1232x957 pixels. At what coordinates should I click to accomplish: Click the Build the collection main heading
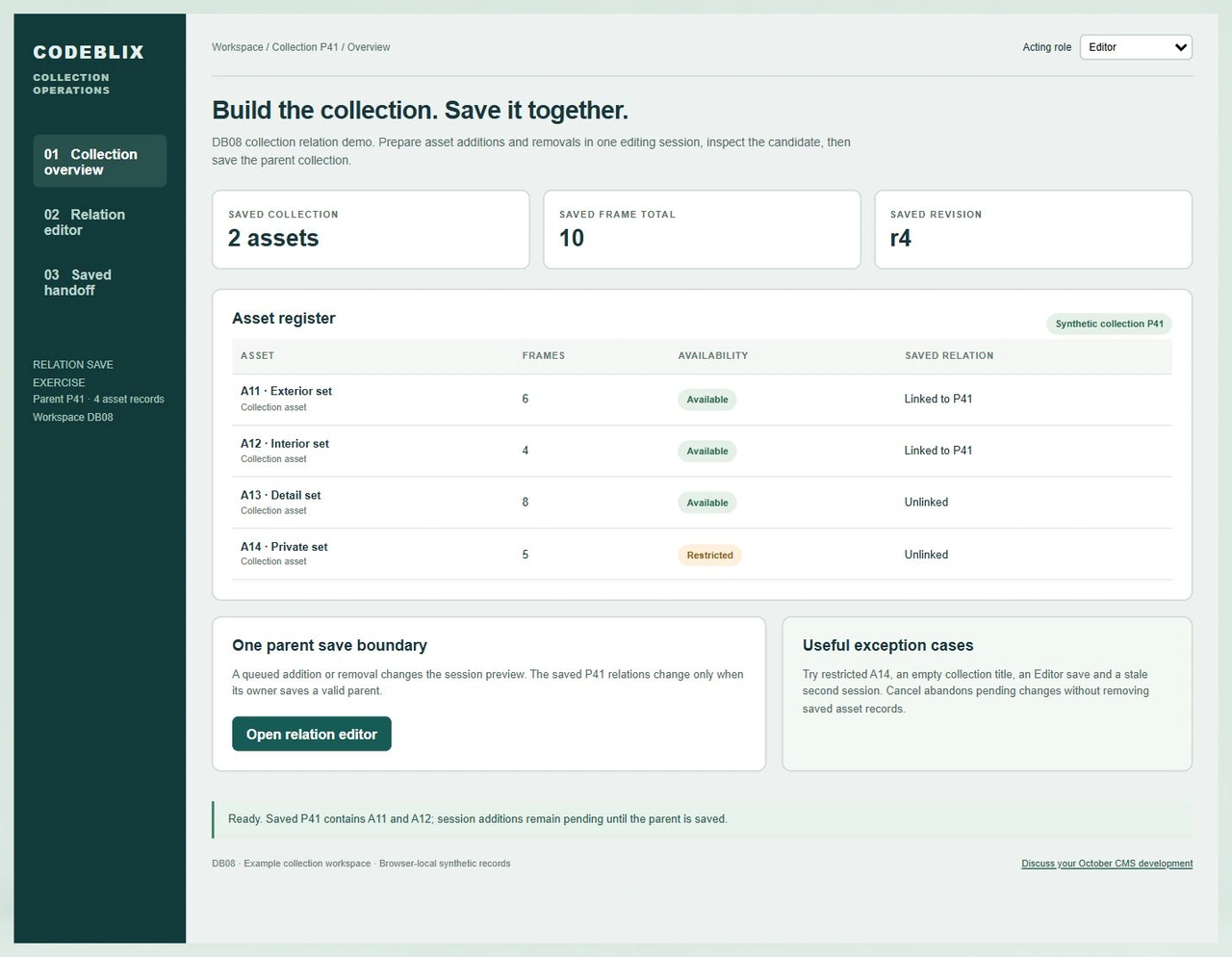pos(420,110)
